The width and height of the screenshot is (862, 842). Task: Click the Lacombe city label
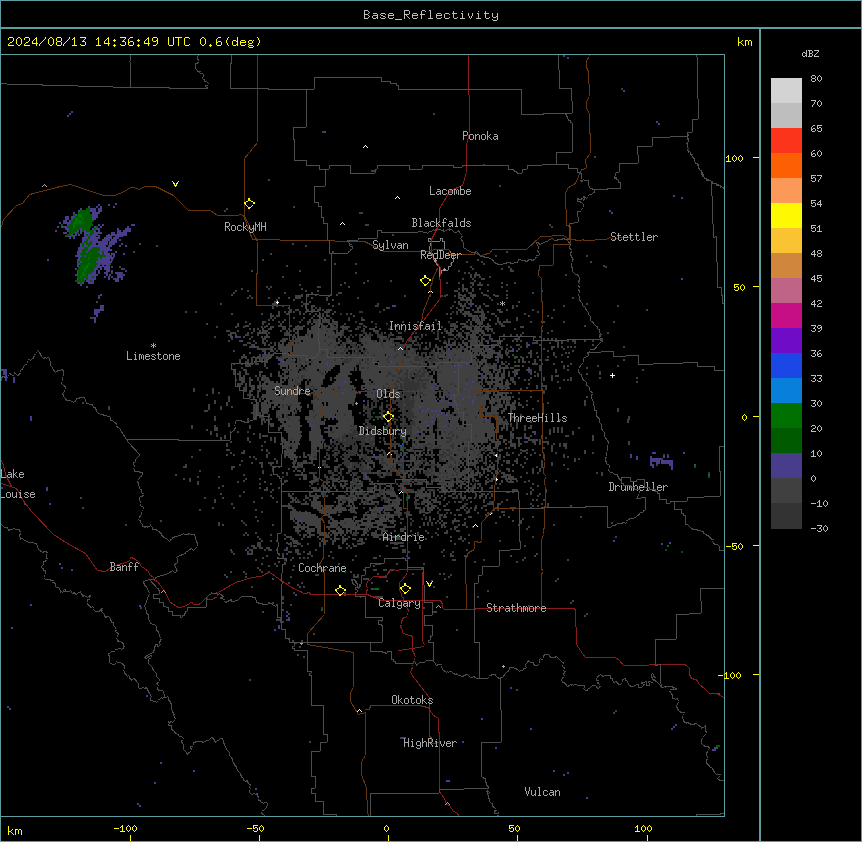click(450, 191)
